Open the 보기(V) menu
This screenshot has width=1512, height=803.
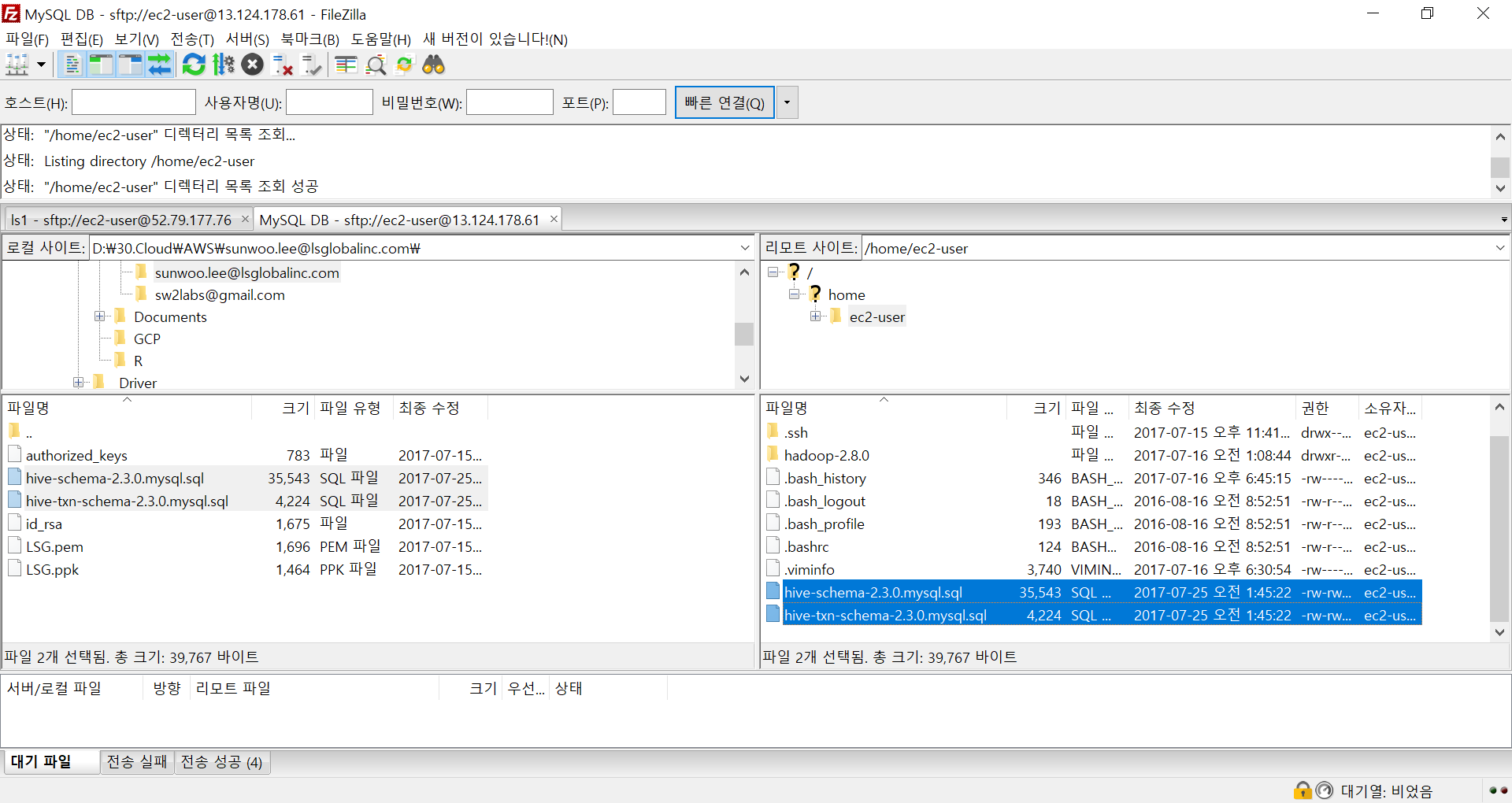(137, 39)
